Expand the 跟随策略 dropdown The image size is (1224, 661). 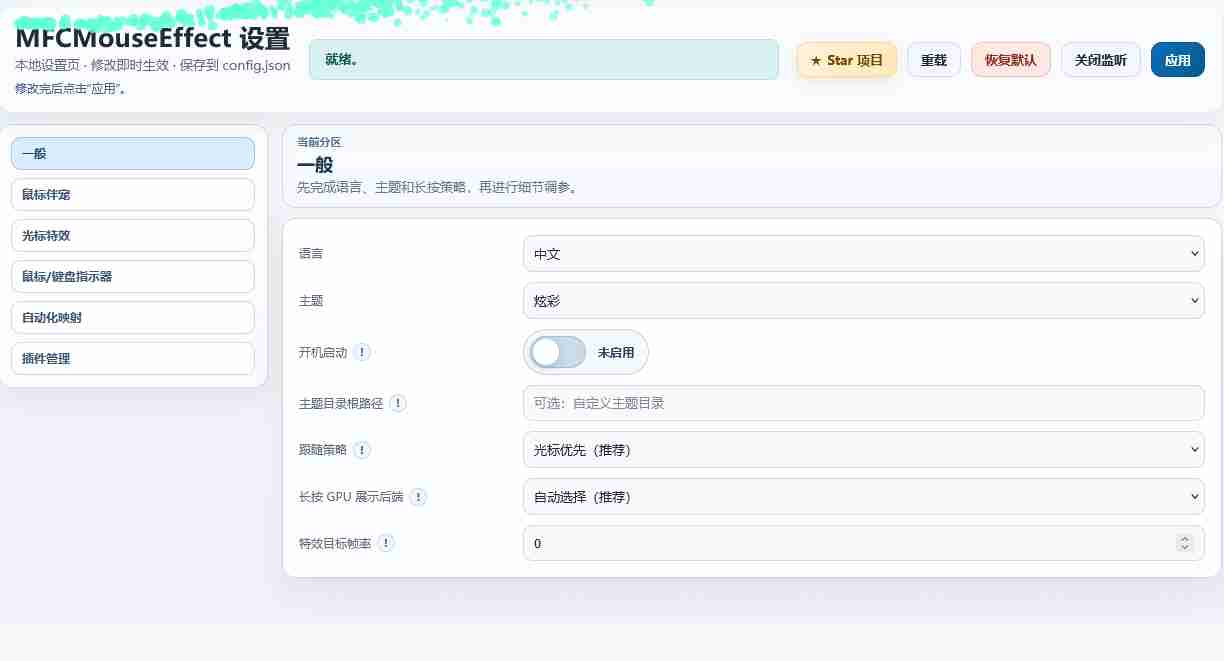863,450
